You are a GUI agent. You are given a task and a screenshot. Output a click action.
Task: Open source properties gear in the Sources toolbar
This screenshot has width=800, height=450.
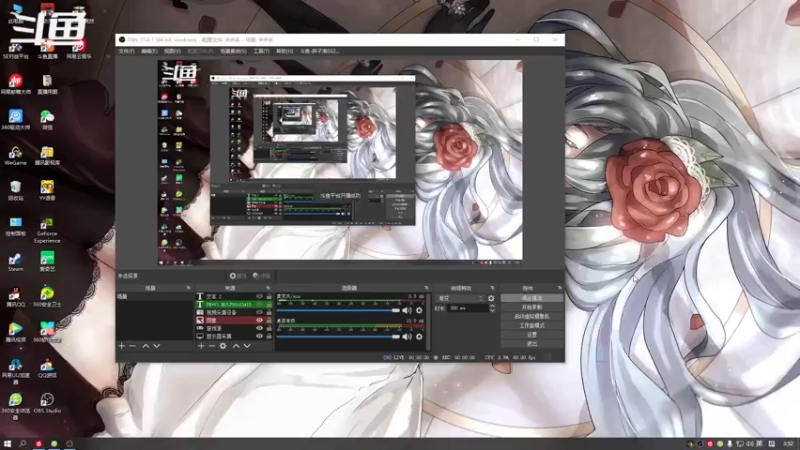(x=223, y=346)
